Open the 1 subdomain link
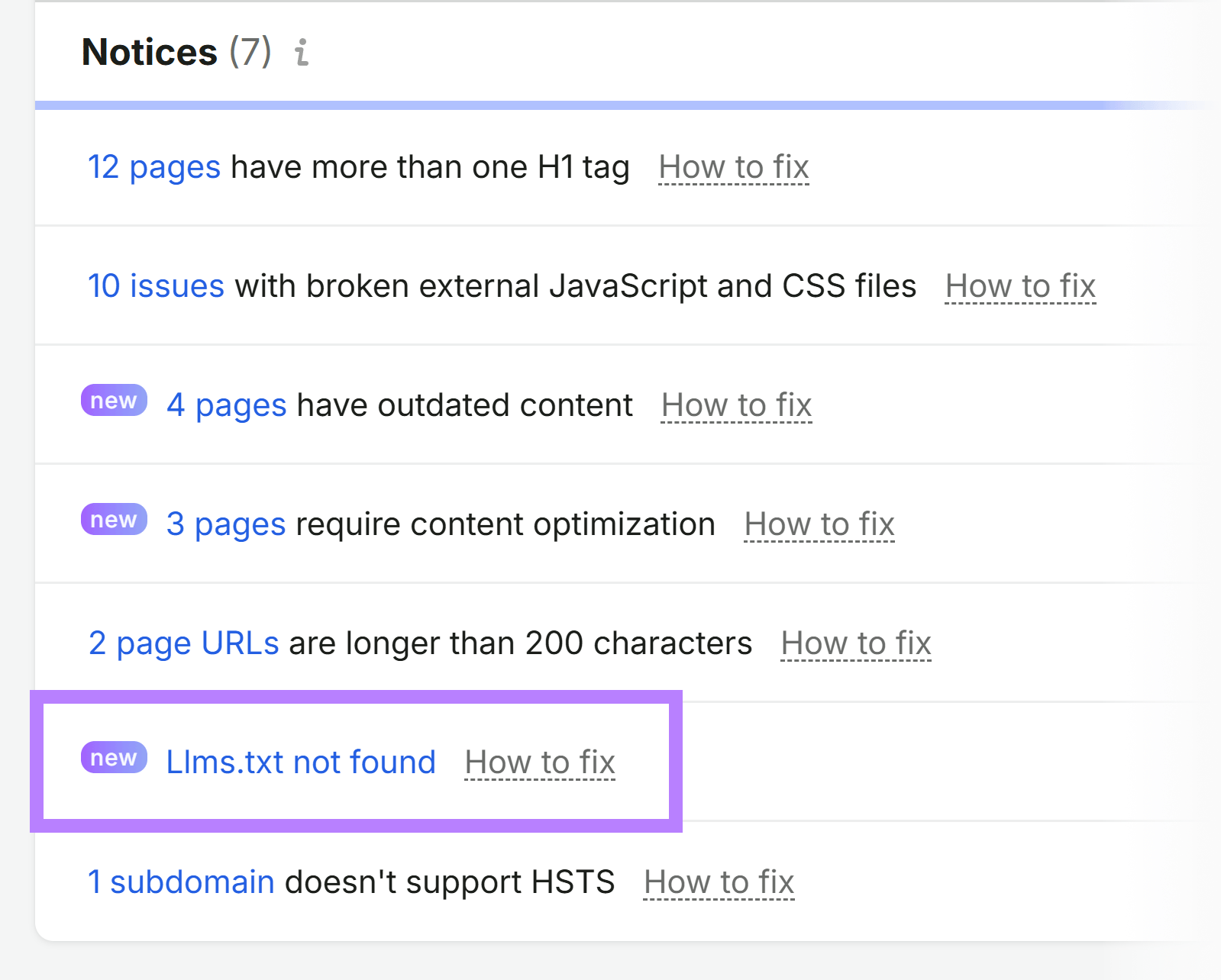 181,882
